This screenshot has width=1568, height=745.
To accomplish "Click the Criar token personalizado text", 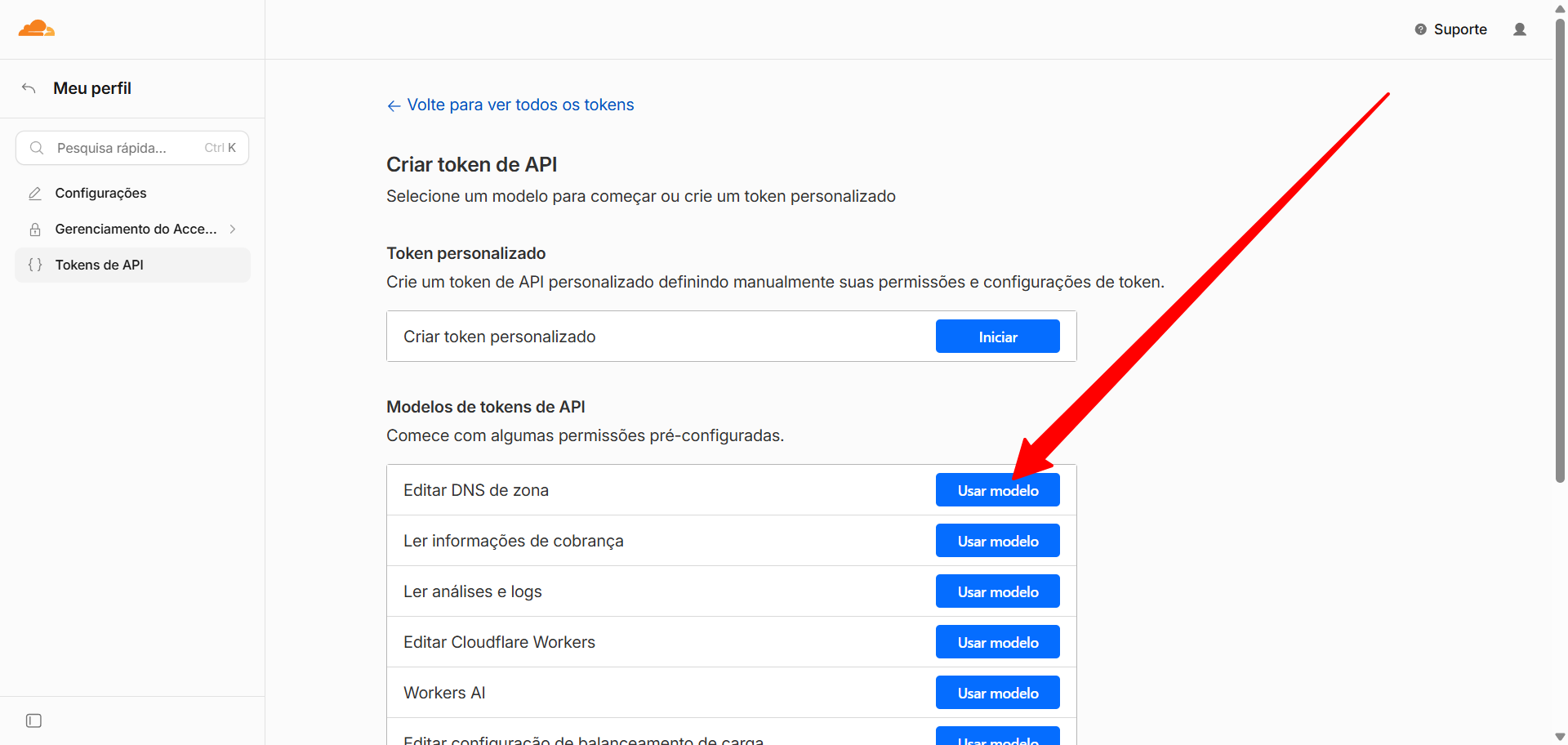I will point(499,337).
